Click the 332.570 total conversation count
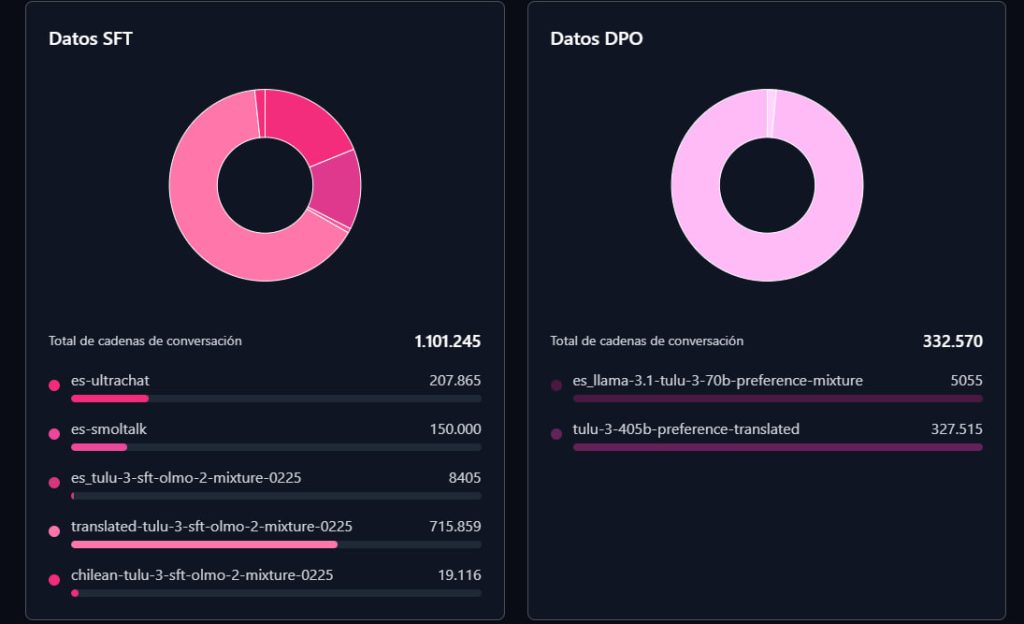The width and height of the screenshot is (1024, 624). pyautogui.click(x=952, y=342)
